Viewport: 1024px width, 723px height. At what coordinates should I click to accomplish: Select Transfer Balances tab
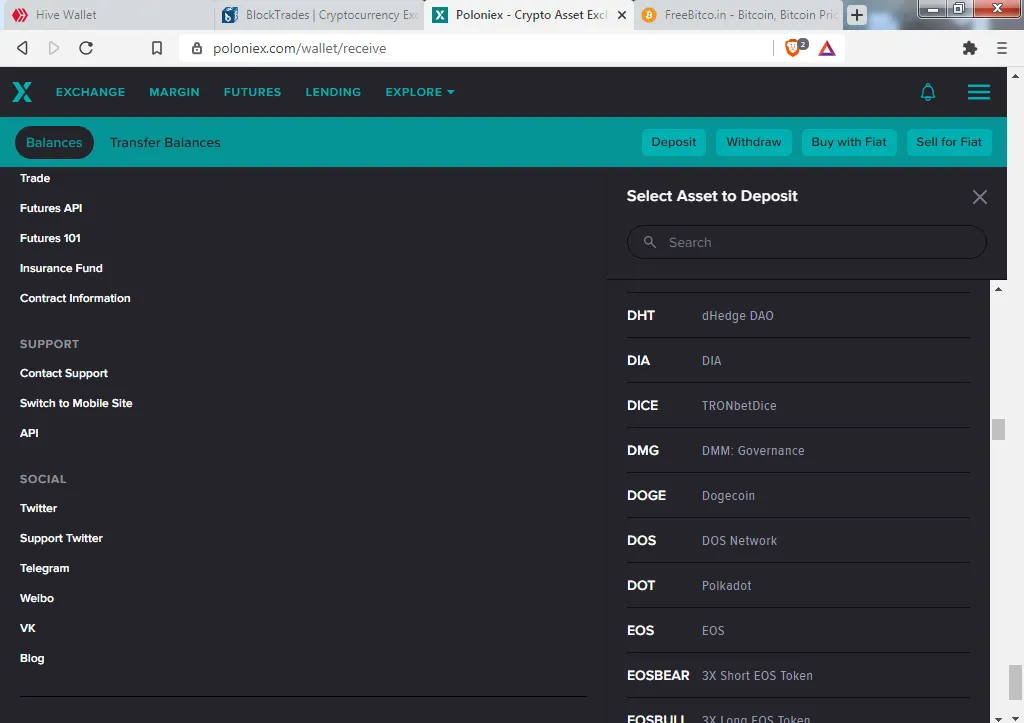point(165,142)
